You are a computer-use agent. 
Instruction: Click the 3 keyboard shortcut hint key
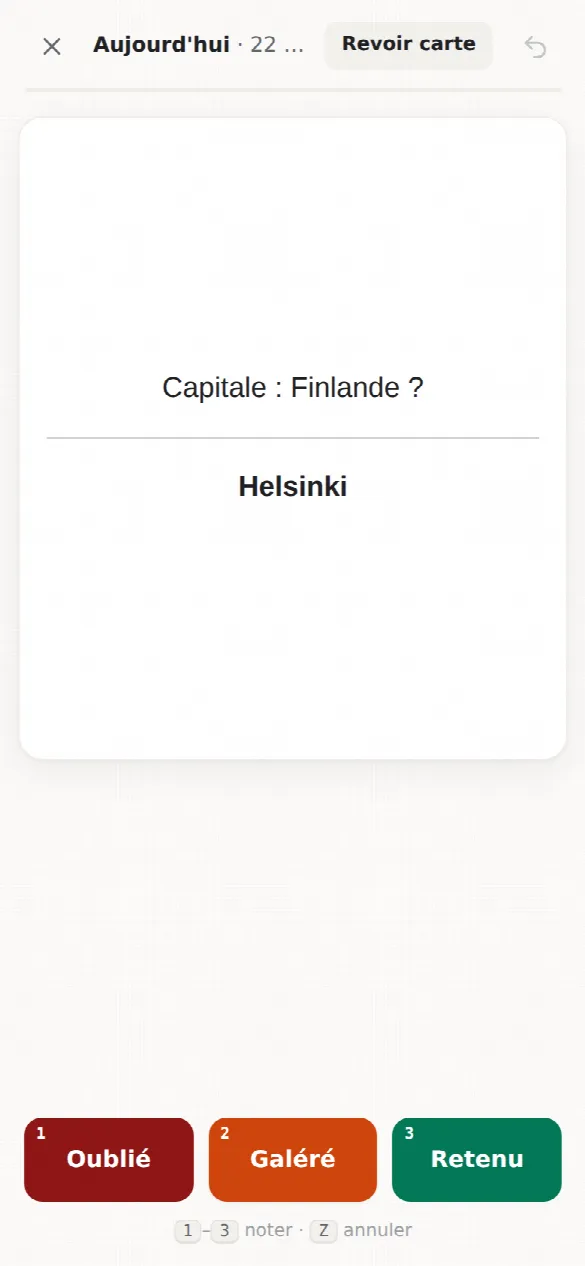(x=224, y=1230)
